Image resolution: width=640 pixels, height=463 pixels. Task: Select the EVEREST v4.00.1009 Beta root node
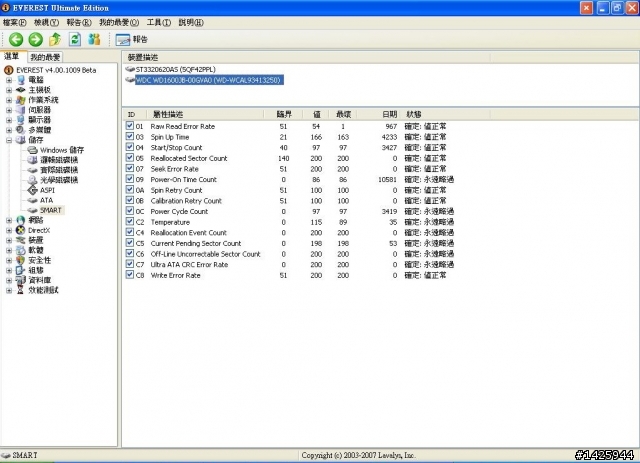click(56, 70)
